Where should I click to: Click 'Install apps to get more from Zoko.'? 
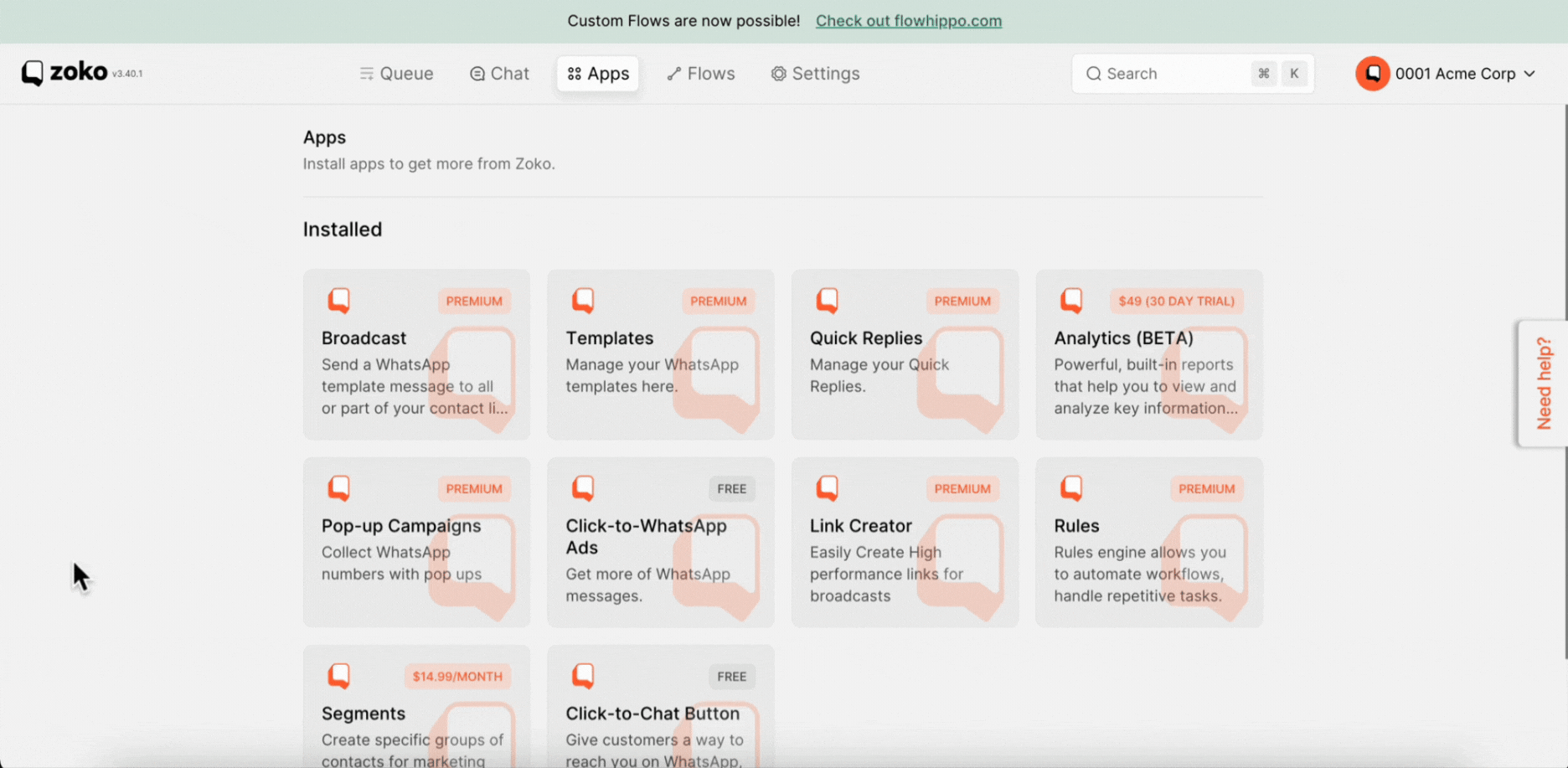pos(429,164)
